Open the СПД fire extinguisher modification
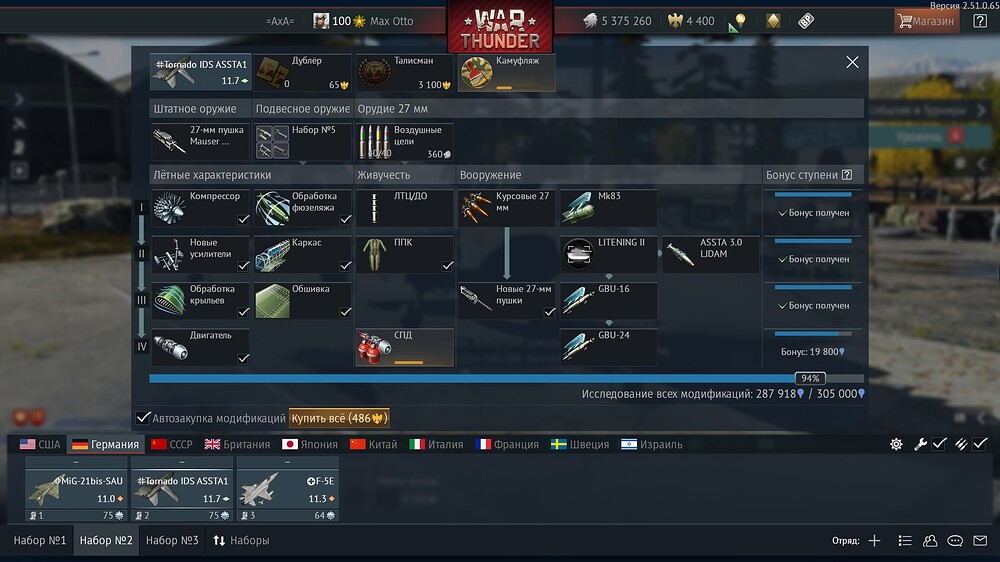 pos(404,348)
